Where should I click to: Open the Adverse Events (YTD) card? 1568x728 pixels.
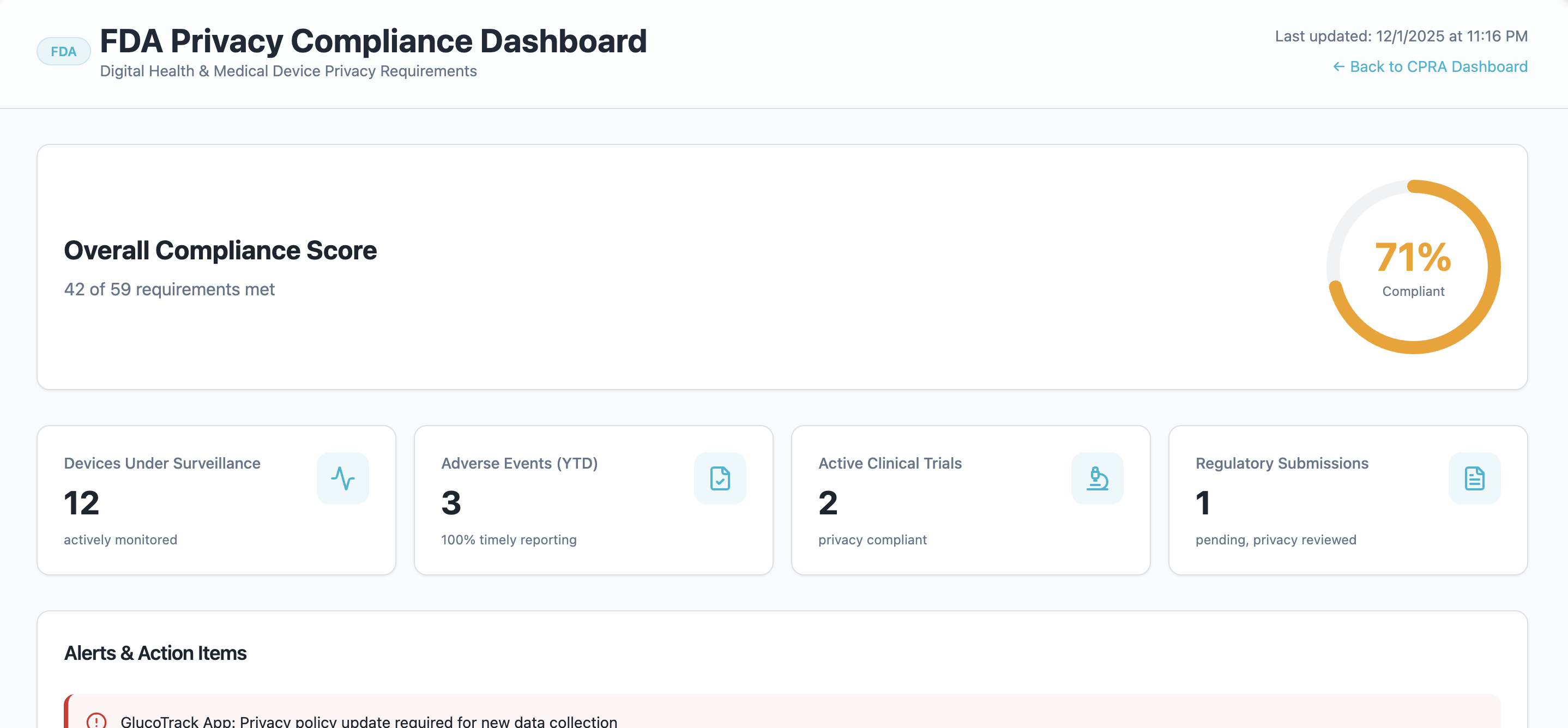pyautogui.click(x=594, y=500)
